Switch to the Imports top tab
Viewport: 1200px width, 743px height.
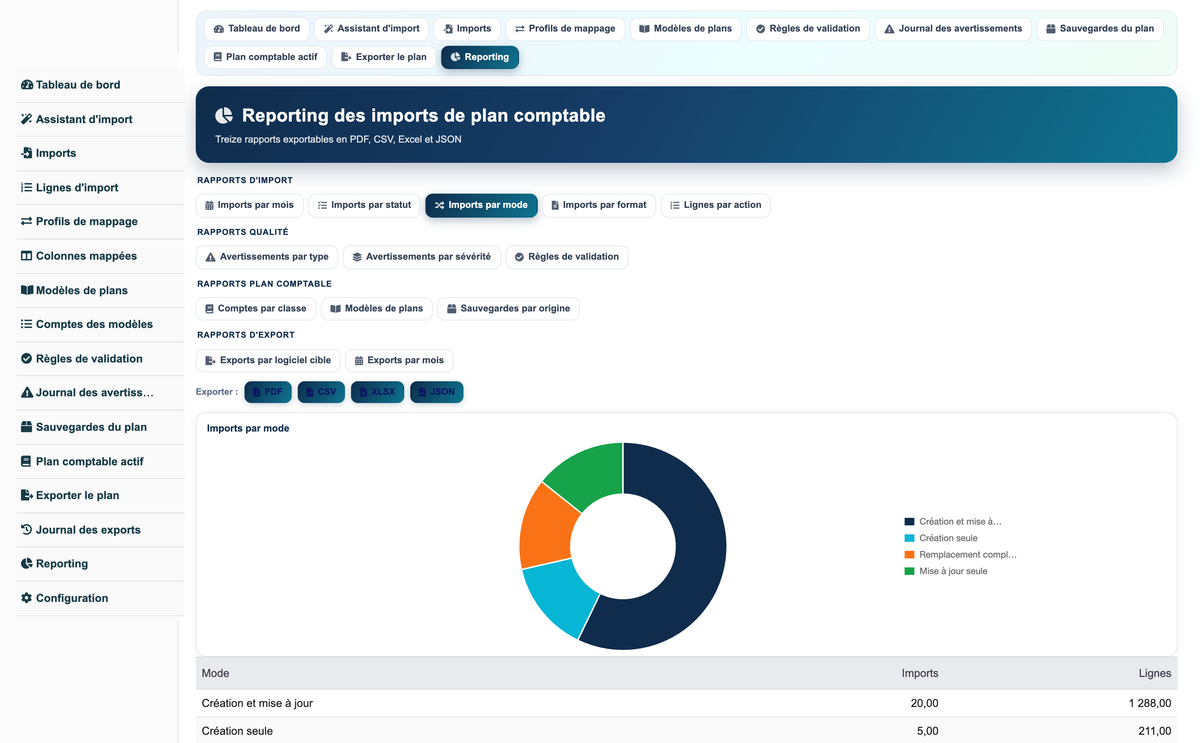tap(467, 29)
